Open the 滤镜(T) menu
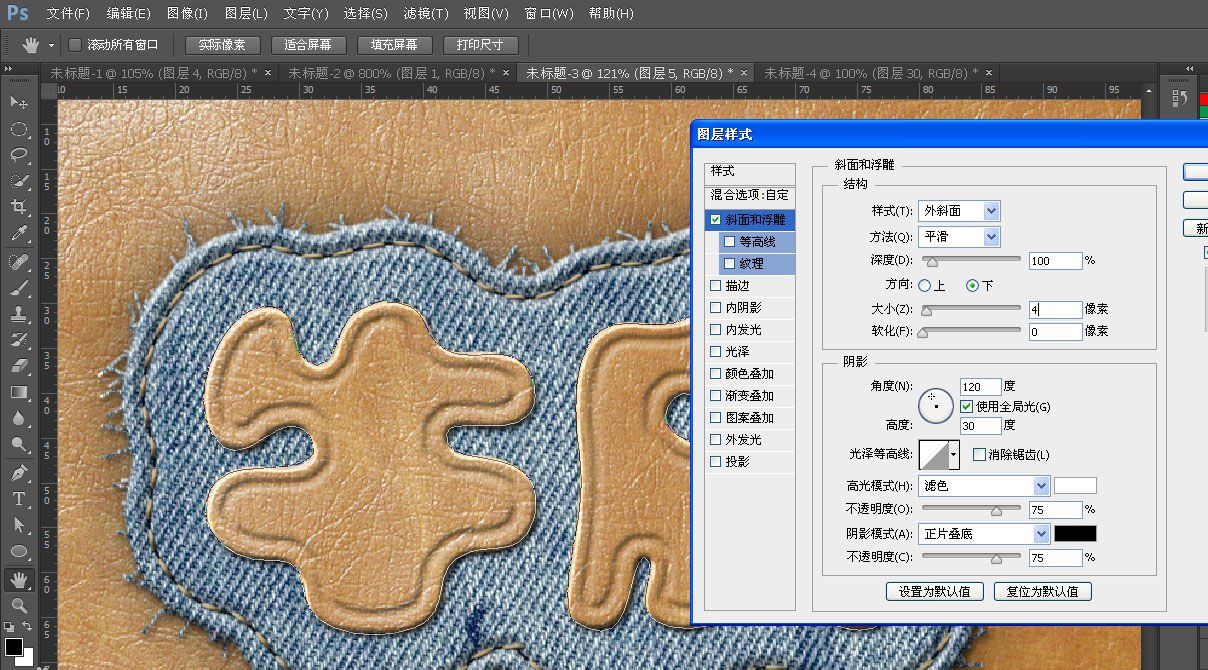 [x=426, y=13]
